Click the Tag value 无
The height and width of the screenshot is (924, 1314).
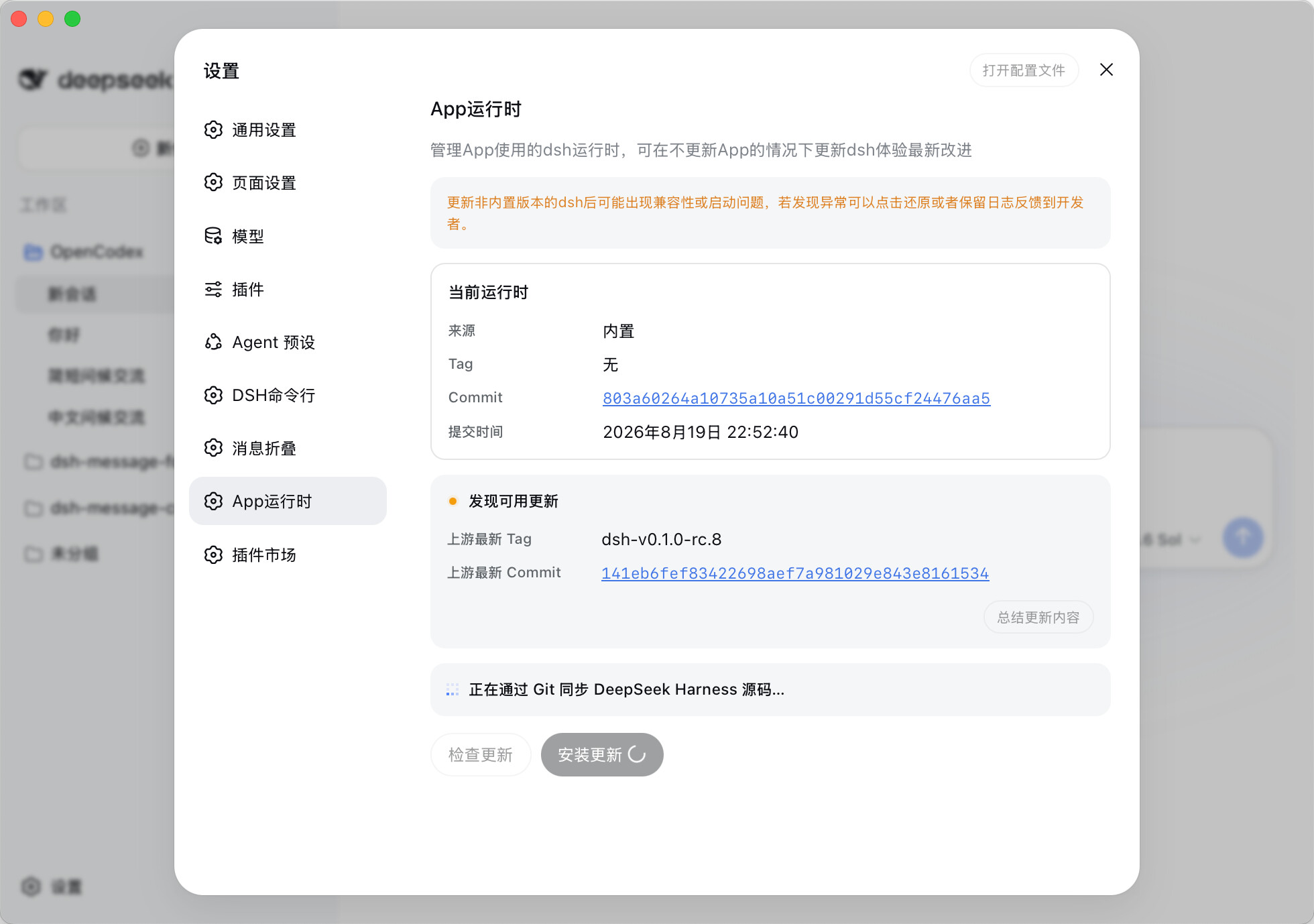click(x=611, y=364)
